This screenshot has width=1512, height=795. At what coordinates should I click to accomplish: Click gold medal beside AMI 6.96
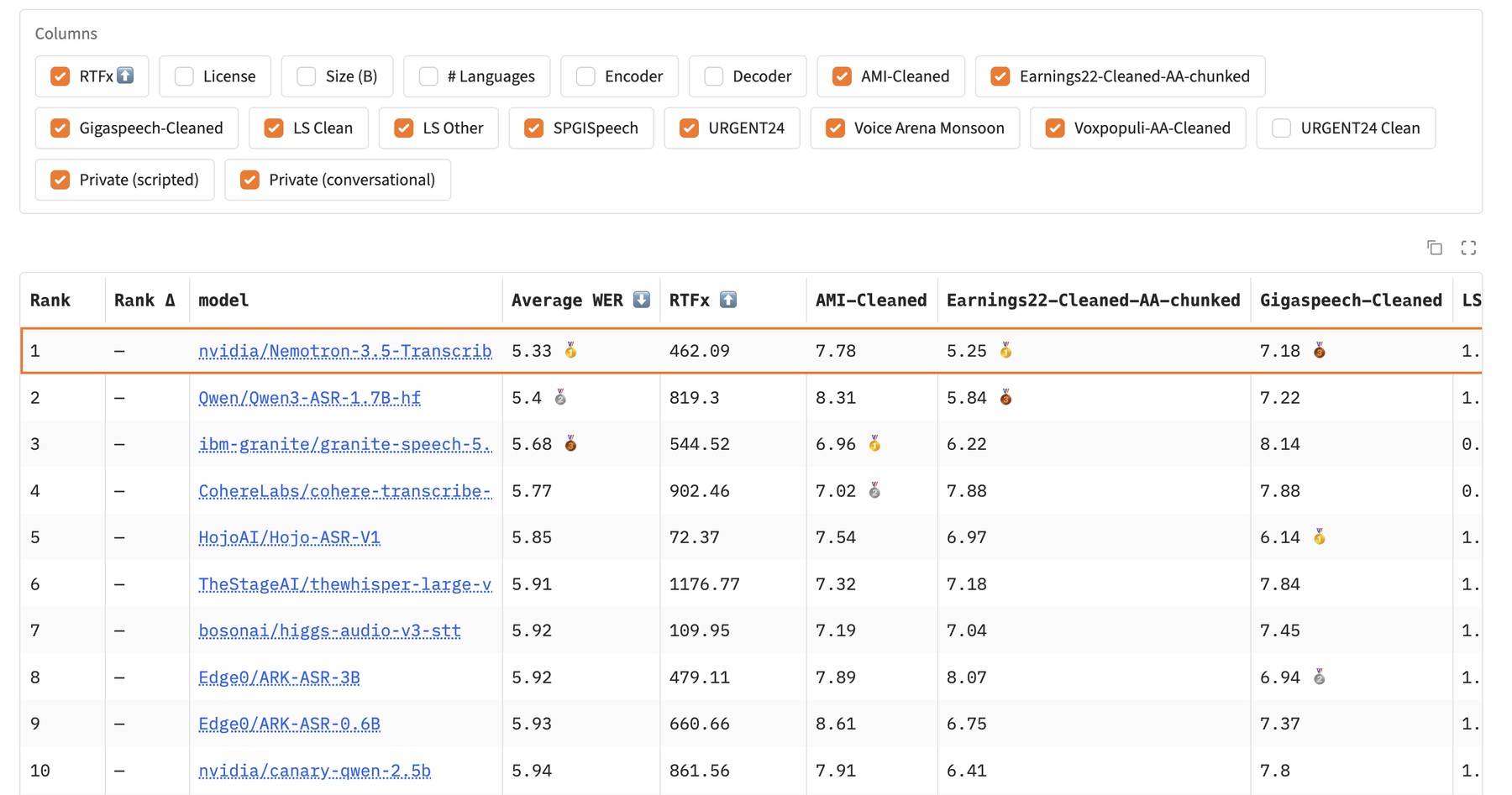(x=874, y=444)
